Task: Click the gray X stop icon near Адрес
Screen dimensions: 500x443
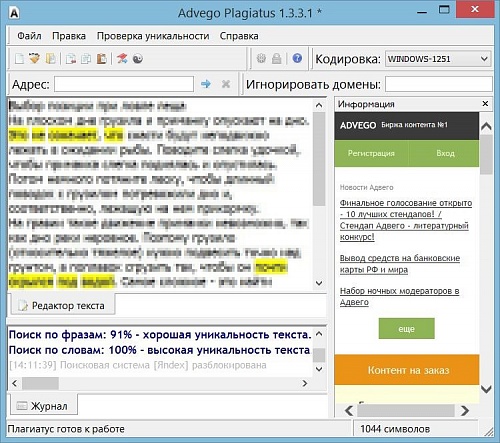Action: point(226,84)
